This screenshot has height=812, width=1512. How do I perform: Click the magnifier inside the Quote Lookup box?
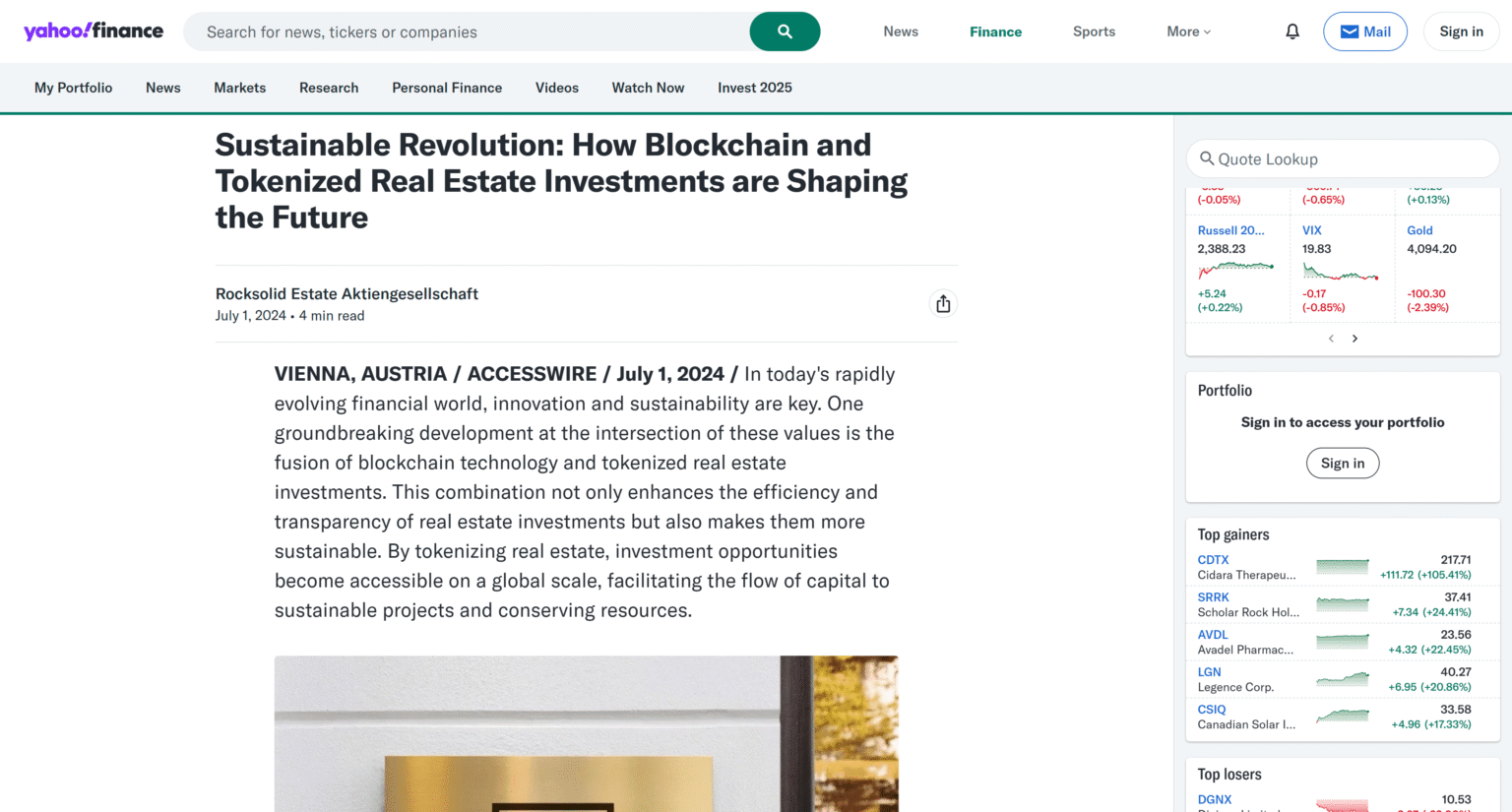click(x=1208, y=158)
